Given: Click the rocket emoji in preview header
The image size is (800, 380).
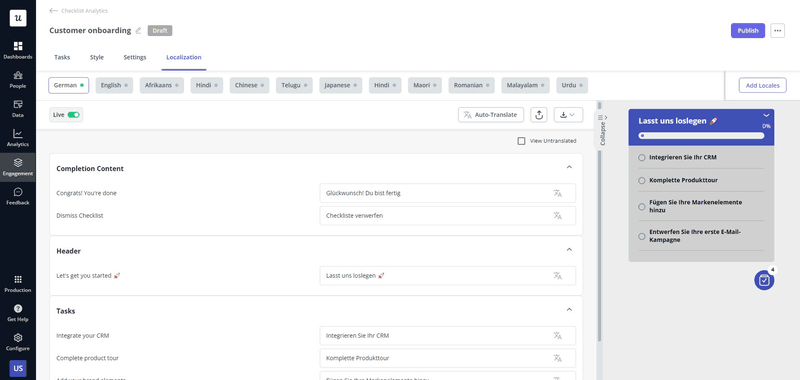Looking at the screenshot, I should [713, 121].
